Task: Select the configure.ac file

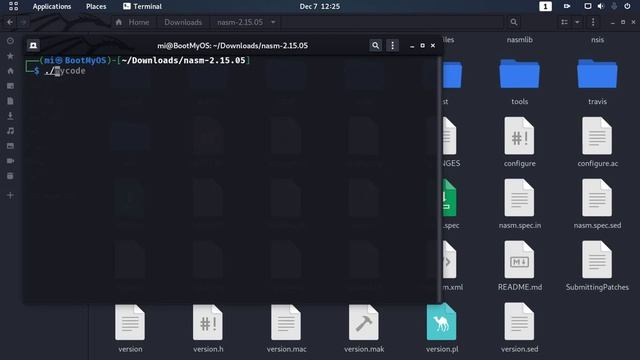Action: click(597, 142)
